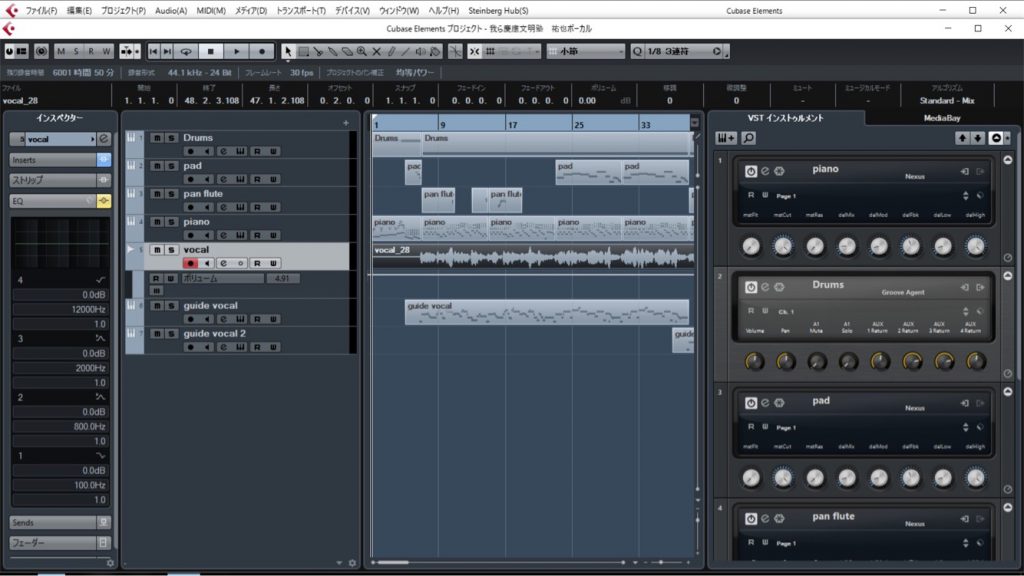Disable record enable on vocal track
This screenshot has width=1024, height=576.
[189, 263]
